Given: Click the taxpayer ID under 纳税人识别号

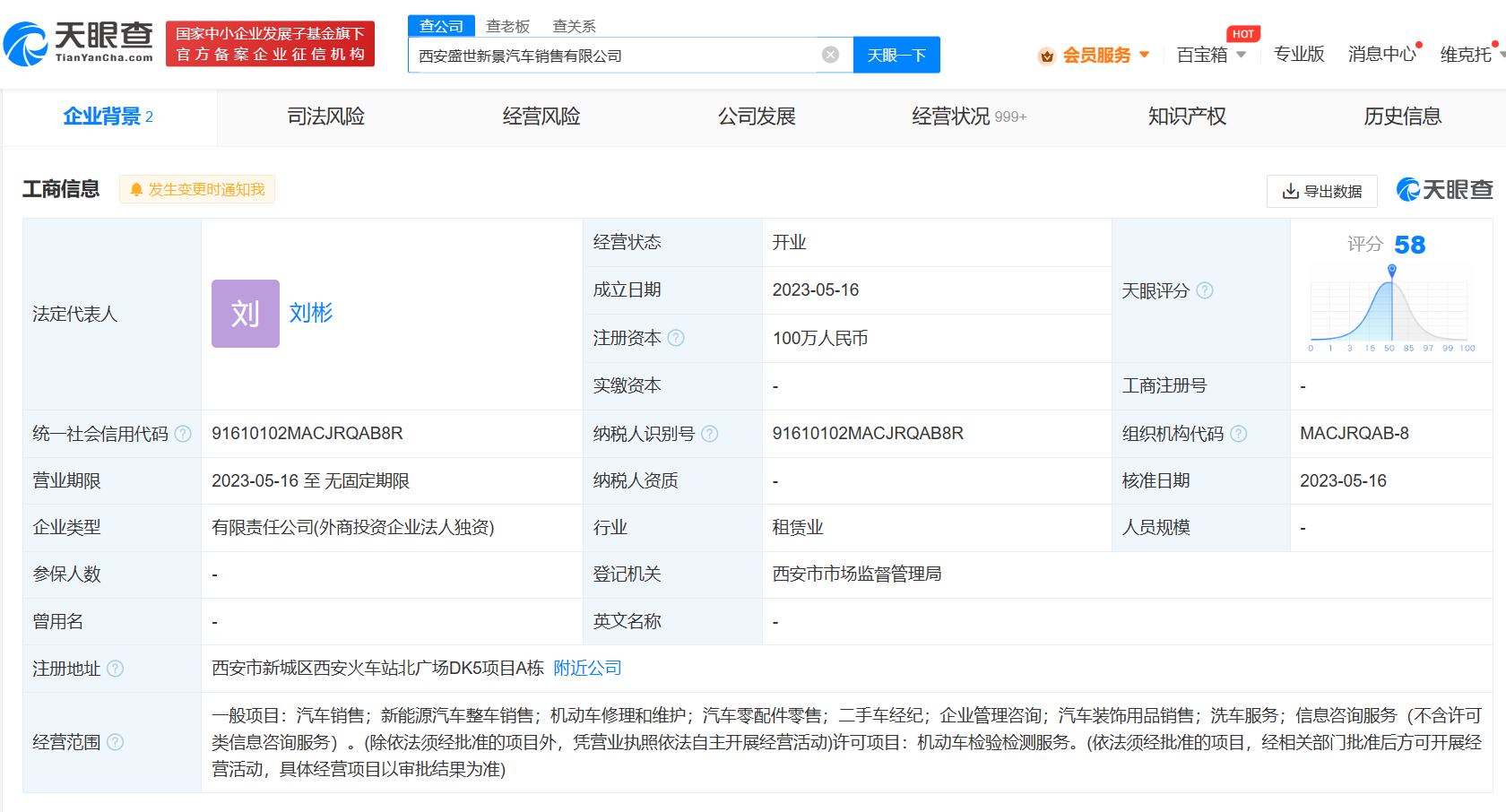Looking at the screenshot, I should click(x=868, y=434).
